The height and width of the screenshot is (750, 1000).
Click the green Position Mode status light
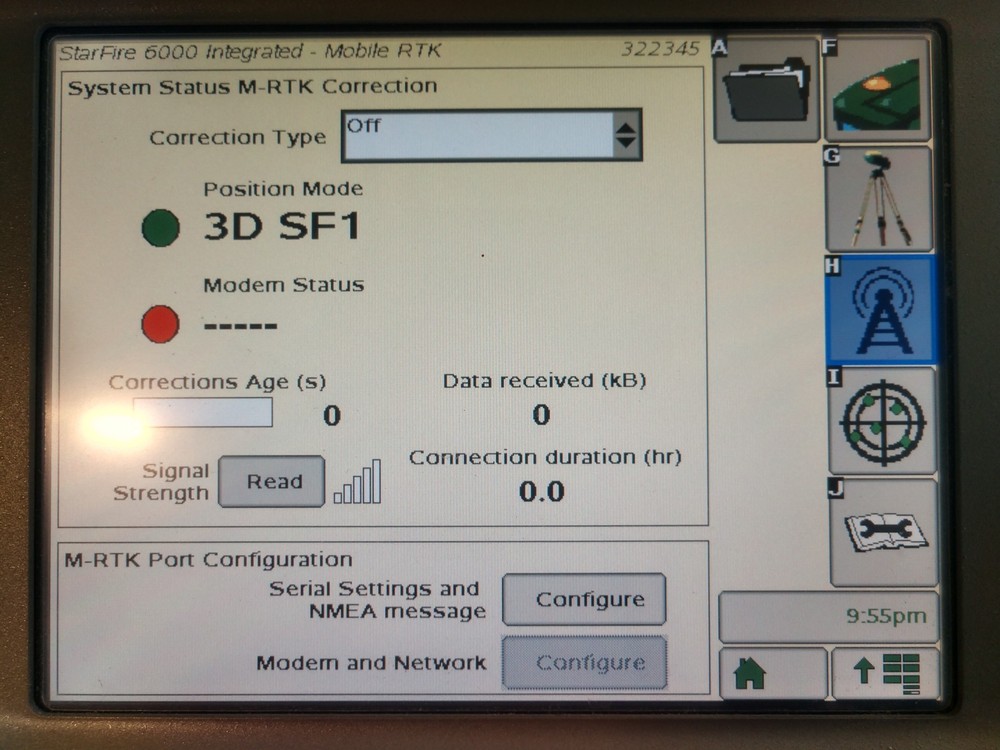click(160, 228)
